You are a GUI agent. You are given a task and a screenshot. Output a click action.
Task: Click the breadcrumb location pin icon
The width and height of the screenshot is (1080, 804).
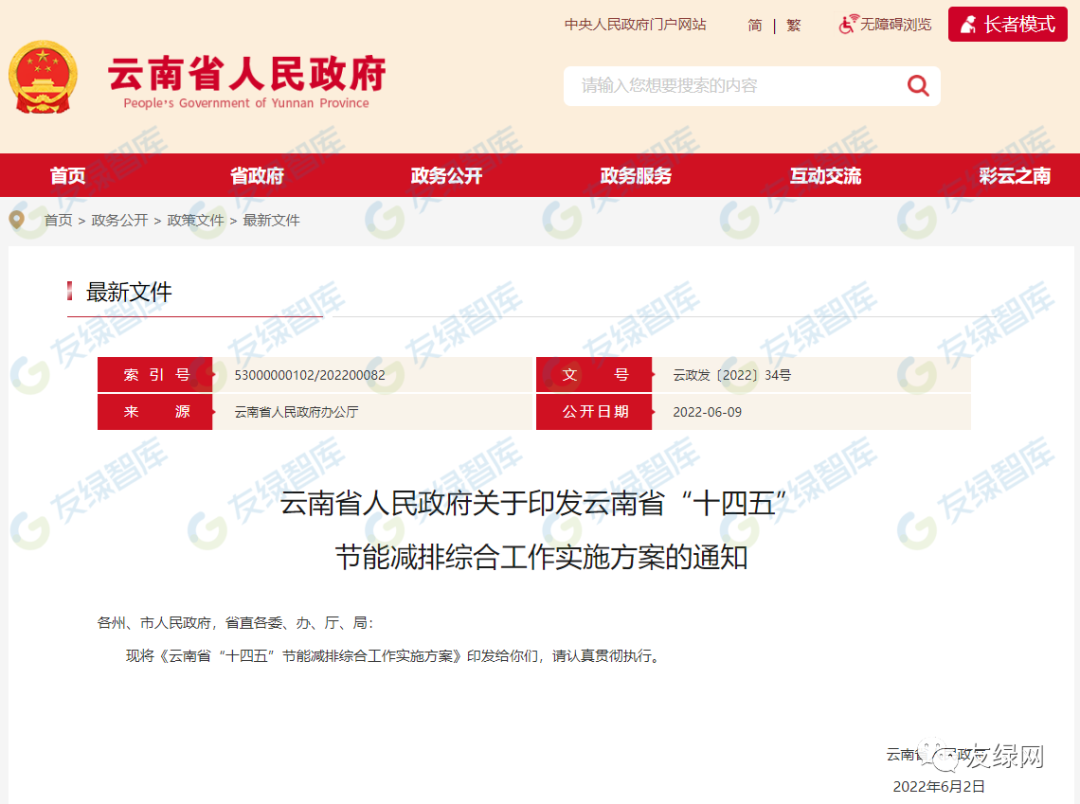pos(17,220)
